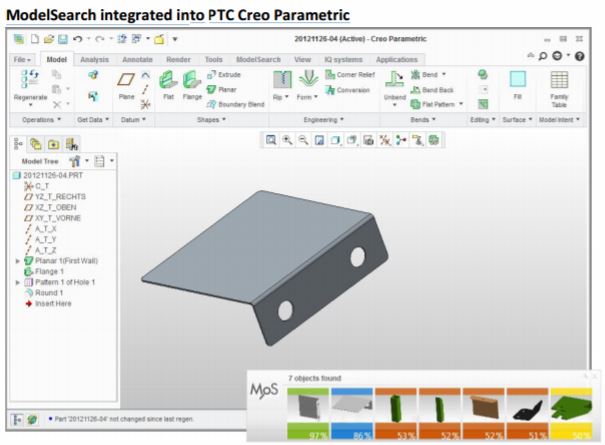Switch to the ModelSearch tab
Viewport: 605px width, 445px height.
point(258,59)
